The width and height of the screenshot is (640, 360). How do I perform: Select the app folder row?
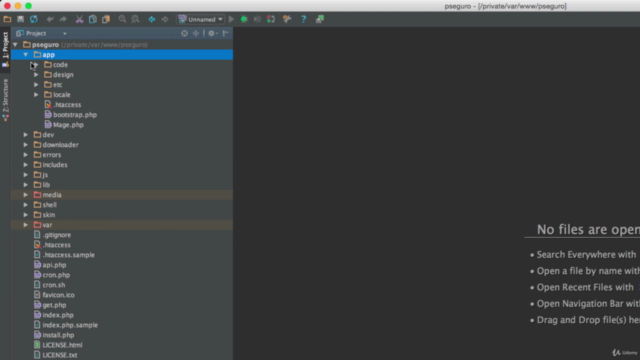[x=122, y=55]
